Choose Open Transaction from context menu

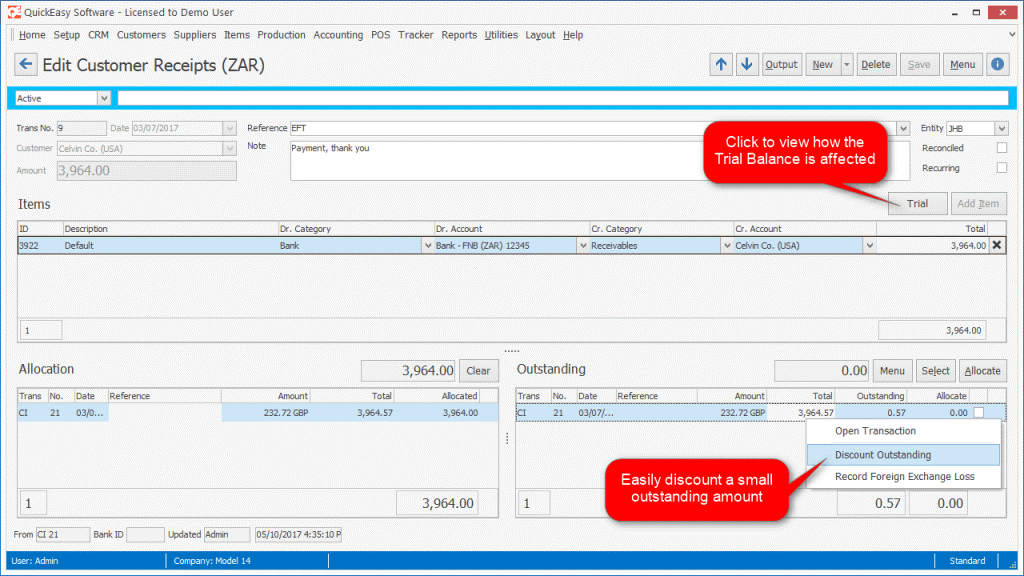(x=904, y=431)
